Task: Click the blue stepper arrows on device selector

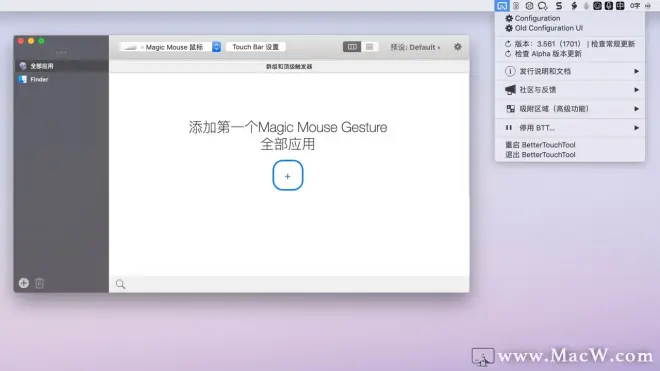Action: (216, 47)
